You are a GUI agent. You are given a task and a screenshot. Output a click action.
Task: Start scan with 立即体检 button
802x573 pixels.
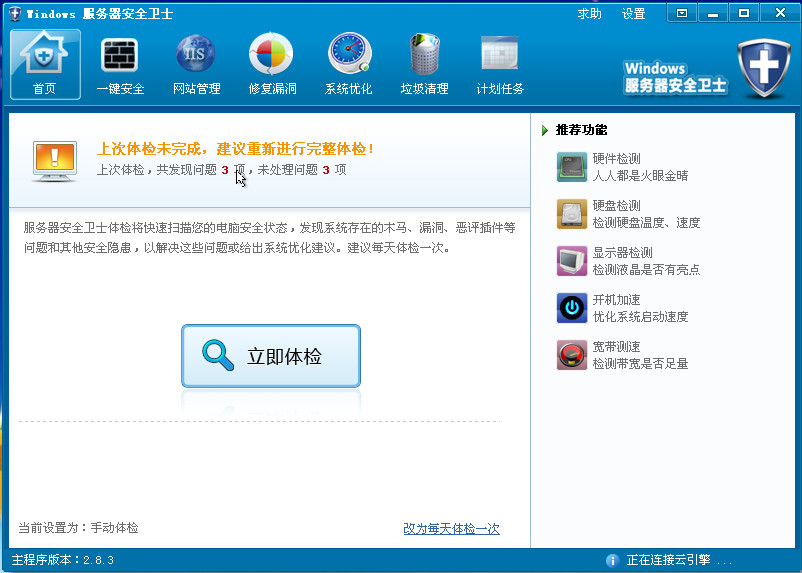click(271, 356)
